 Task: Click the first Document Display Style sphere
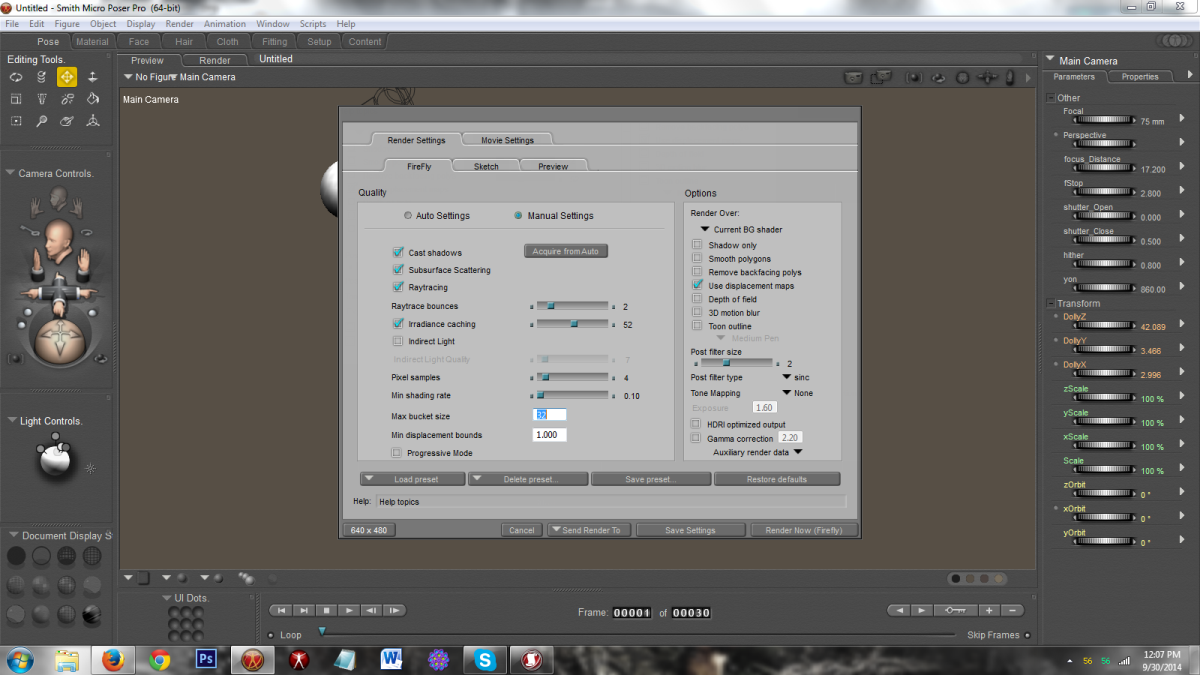pos(17,556)
